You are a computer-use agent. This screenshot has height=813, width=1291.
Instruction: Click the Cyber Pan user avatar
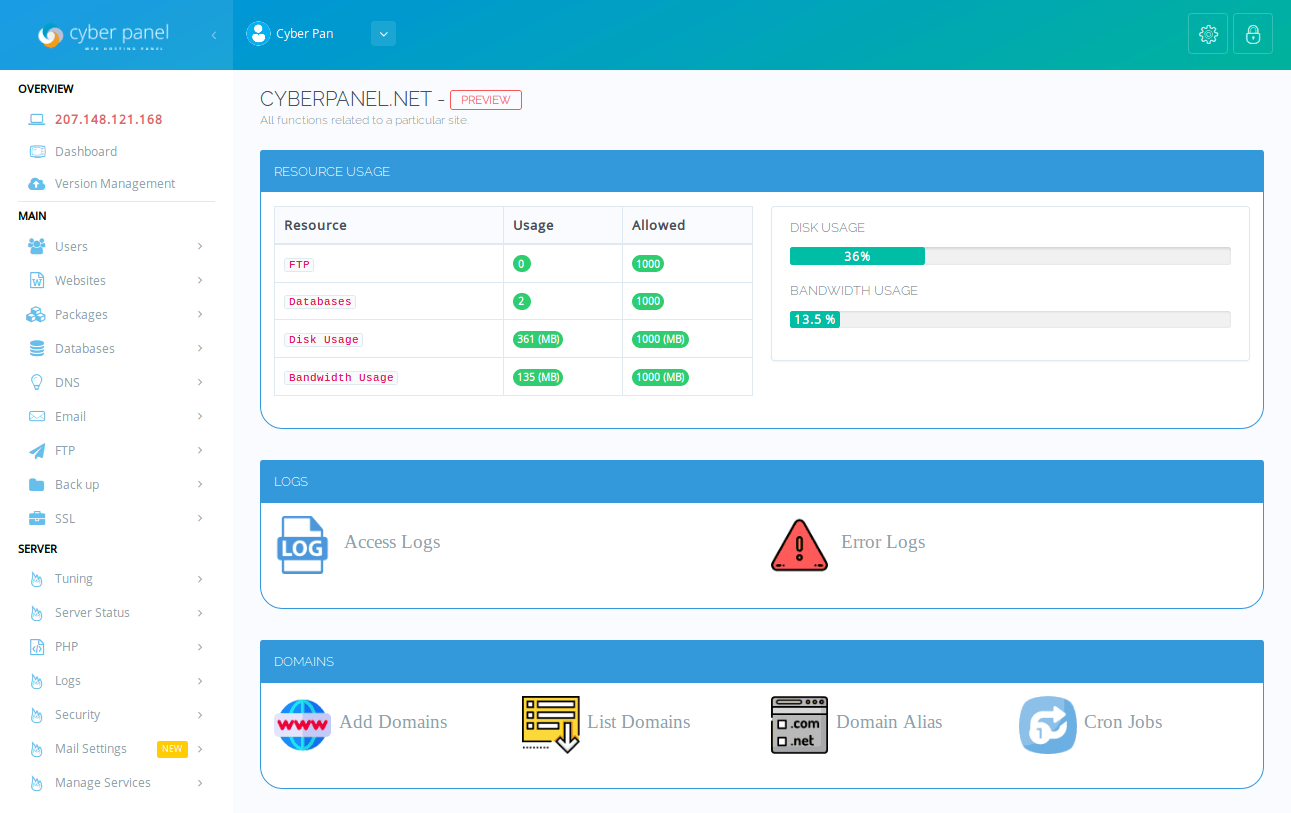click(258, 33)
